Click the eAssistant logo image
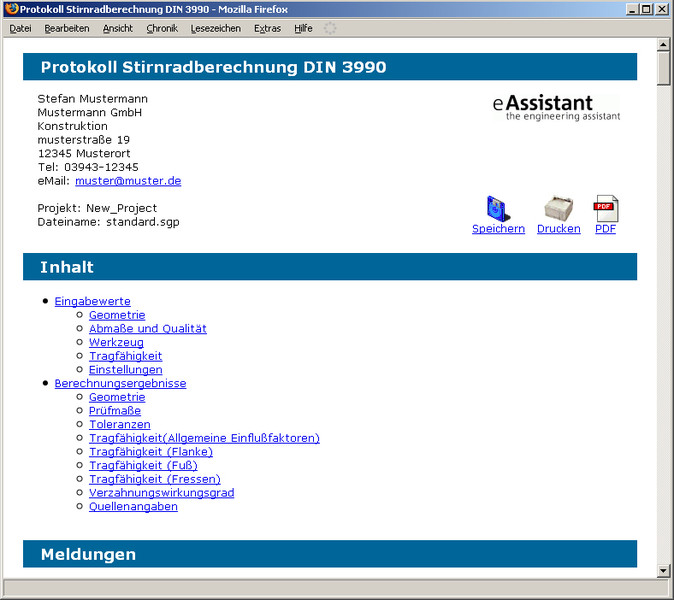This screenshot has width=674, height=600. coord(556,107)
